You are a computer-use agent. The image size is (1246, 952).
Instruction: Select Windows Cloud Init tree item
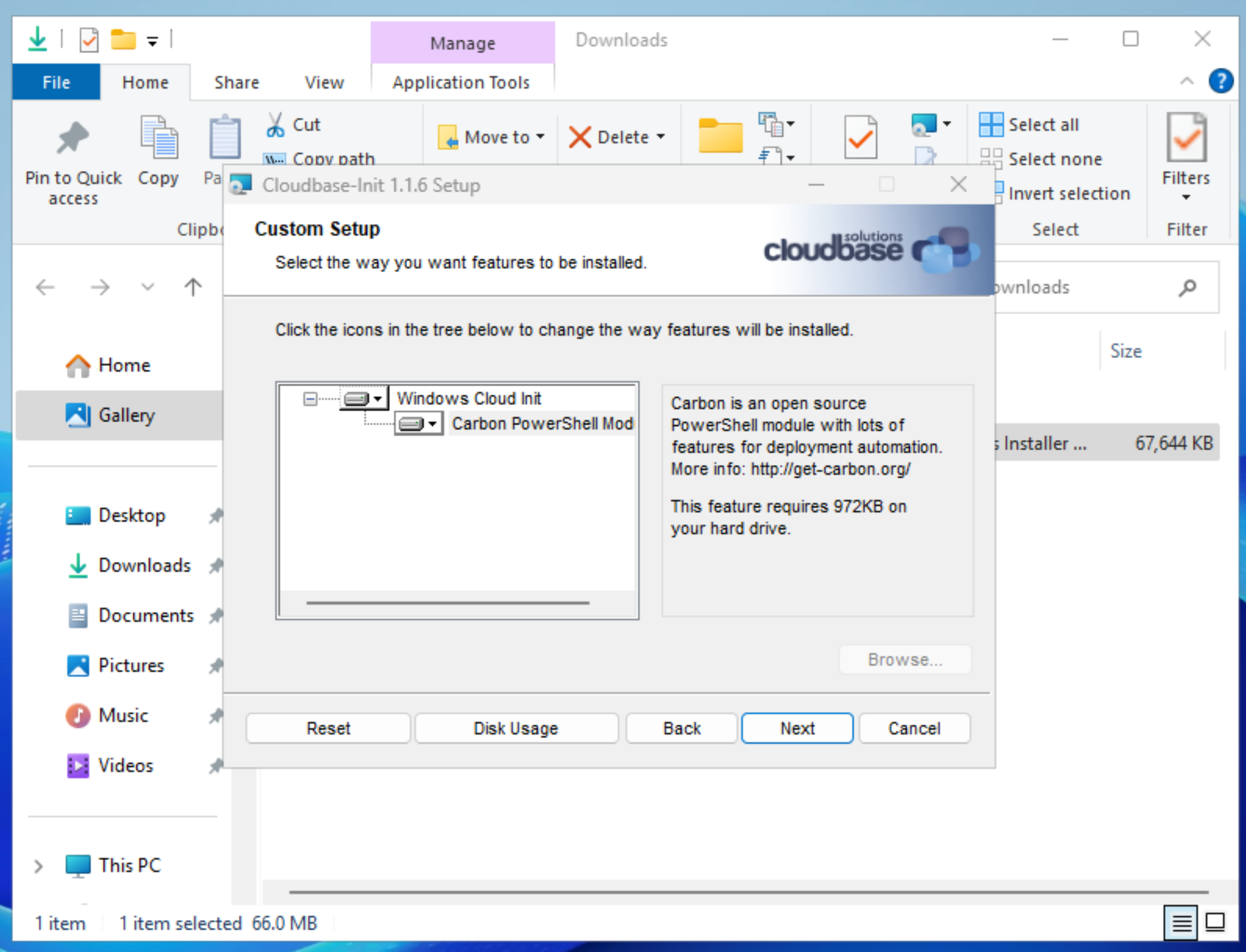[x=468, y=398]
